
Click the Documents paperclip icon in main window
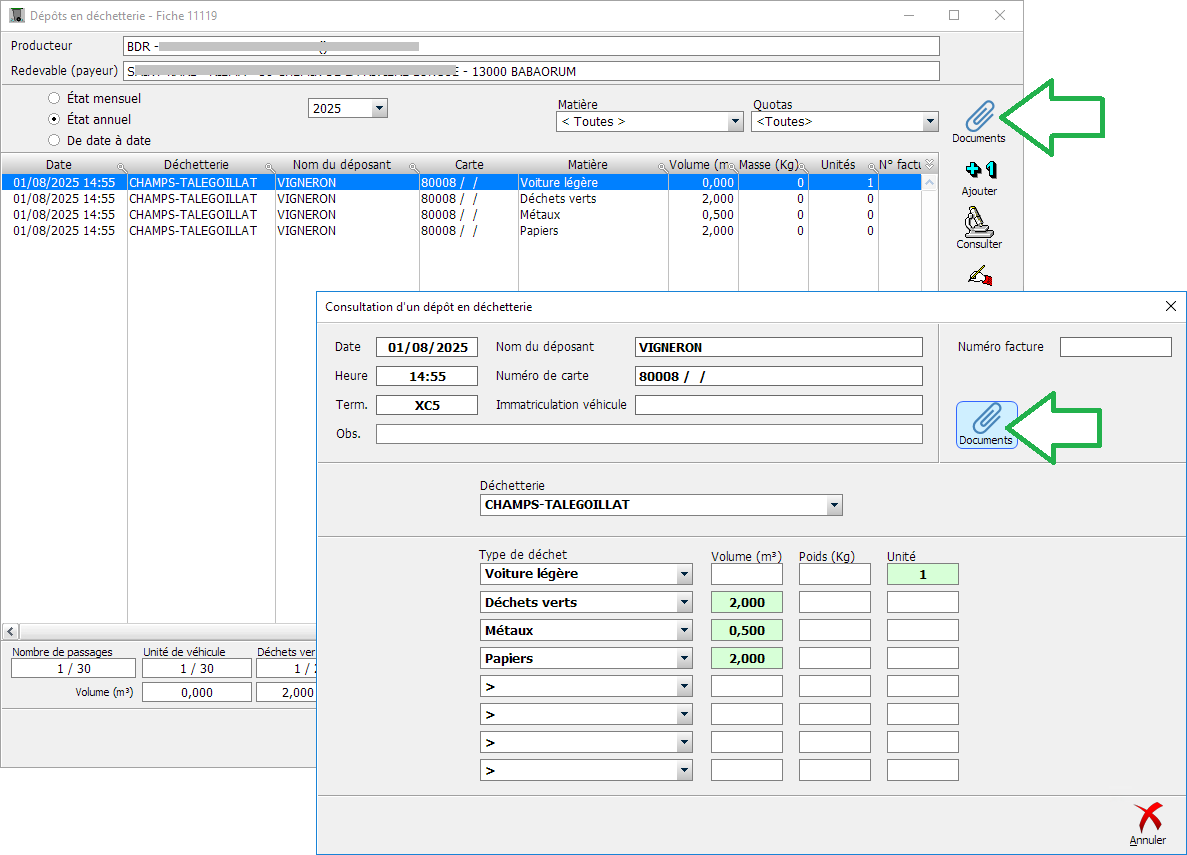978,118
